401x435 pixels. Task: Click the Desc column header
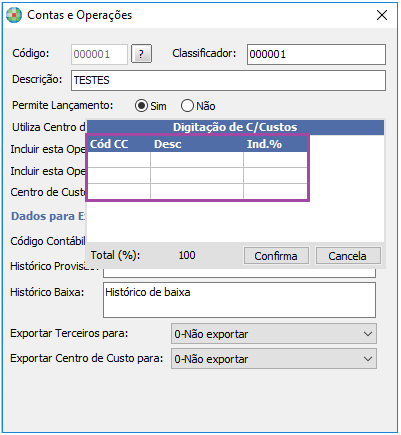click(x=197, y=144)
